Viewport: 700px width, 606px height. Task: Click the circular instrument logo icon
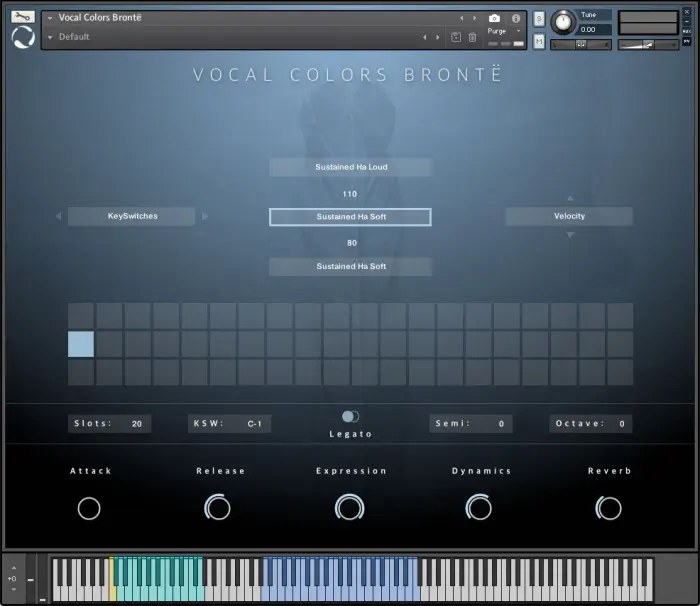pyautogui.click(x=23, y=38)
